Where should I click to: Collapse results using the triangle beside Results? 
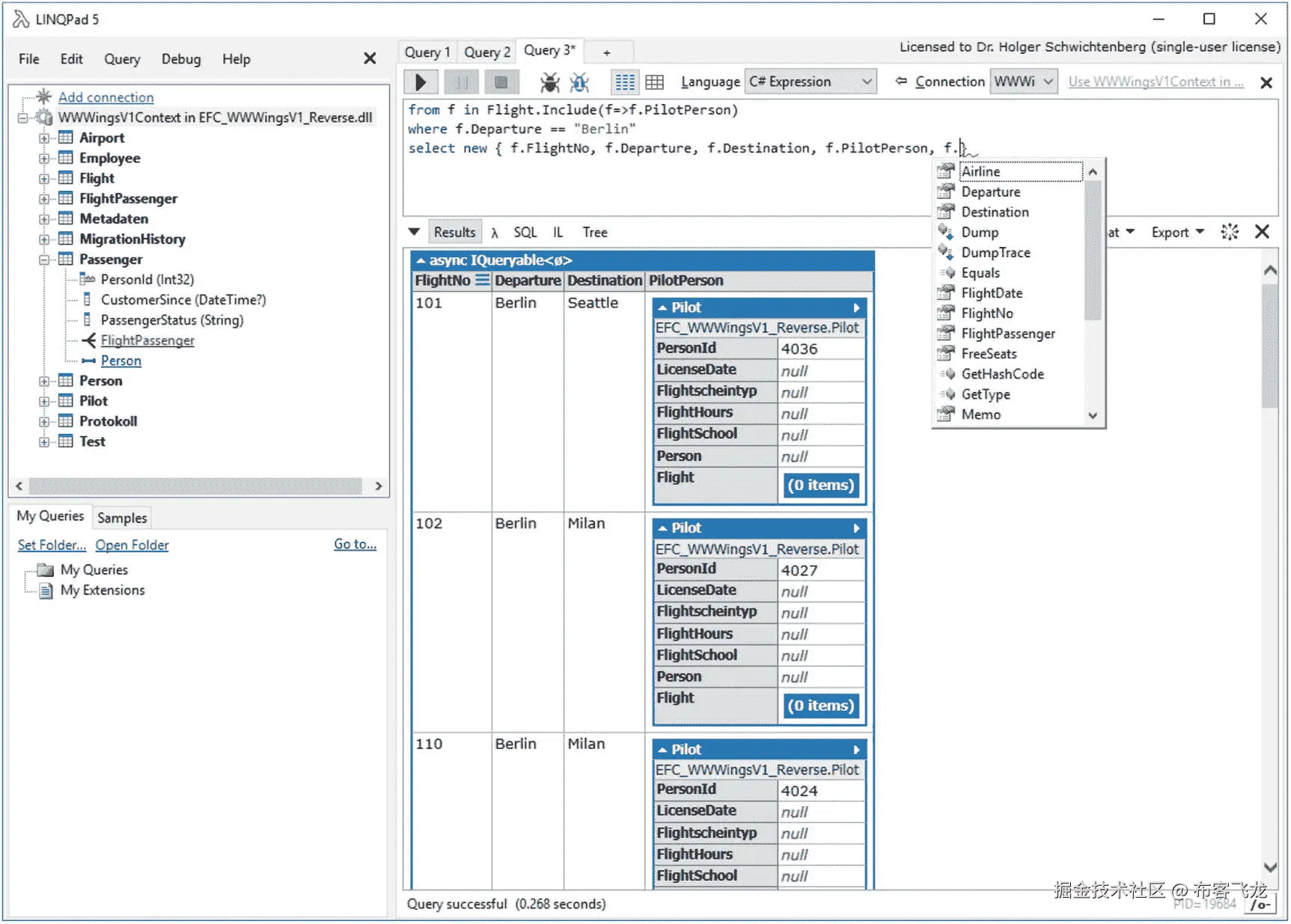(414, 232)
